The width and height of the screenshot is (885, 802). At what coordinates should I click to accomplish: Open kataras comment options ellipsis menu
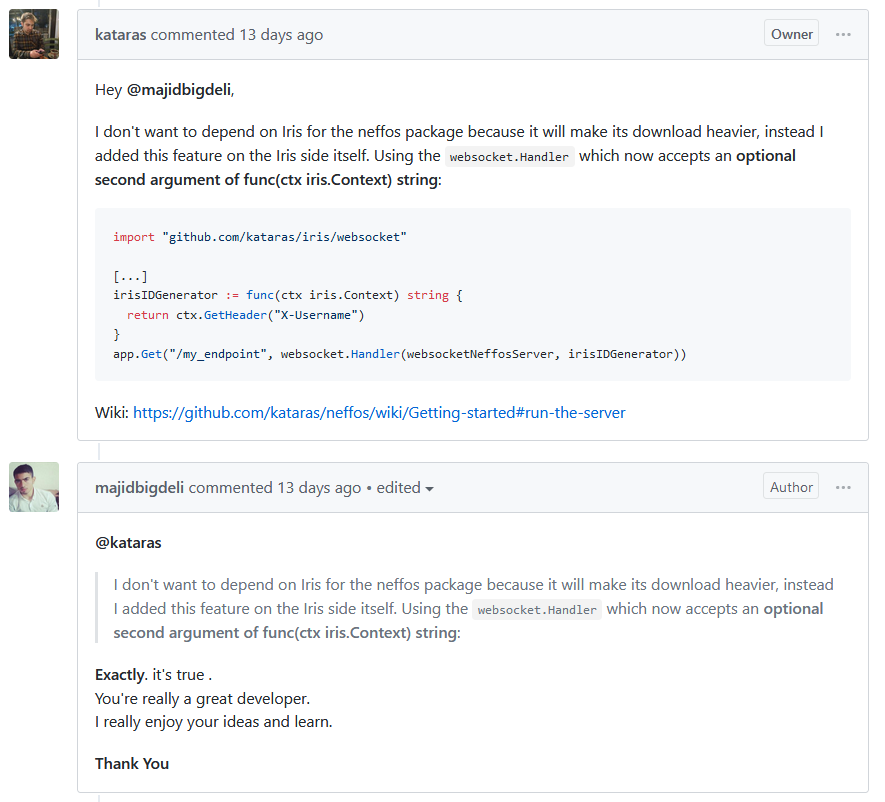843,34
